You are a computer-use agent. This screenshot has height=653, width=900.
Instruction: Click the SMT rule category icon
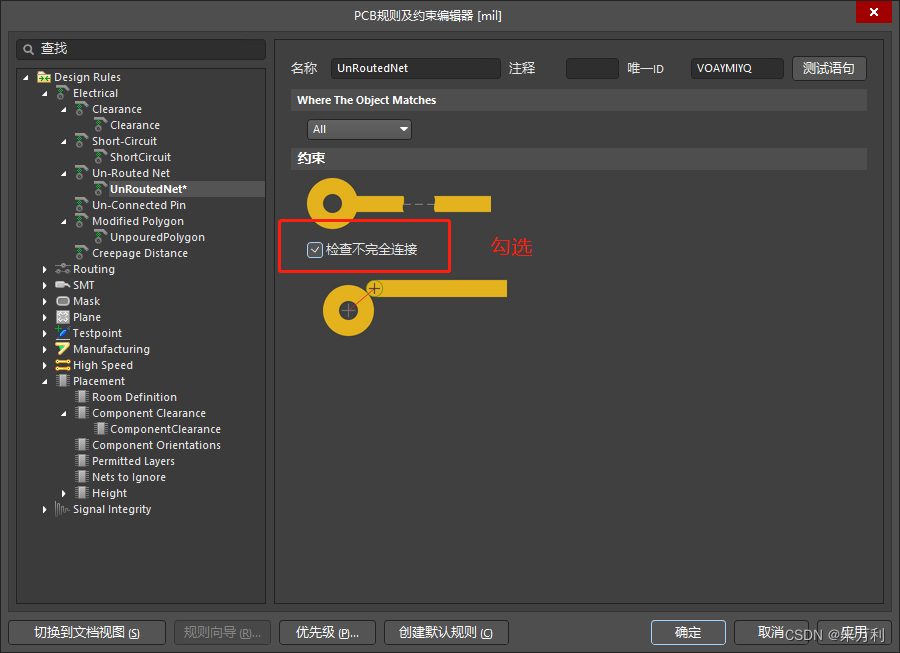tap(63, 285)
